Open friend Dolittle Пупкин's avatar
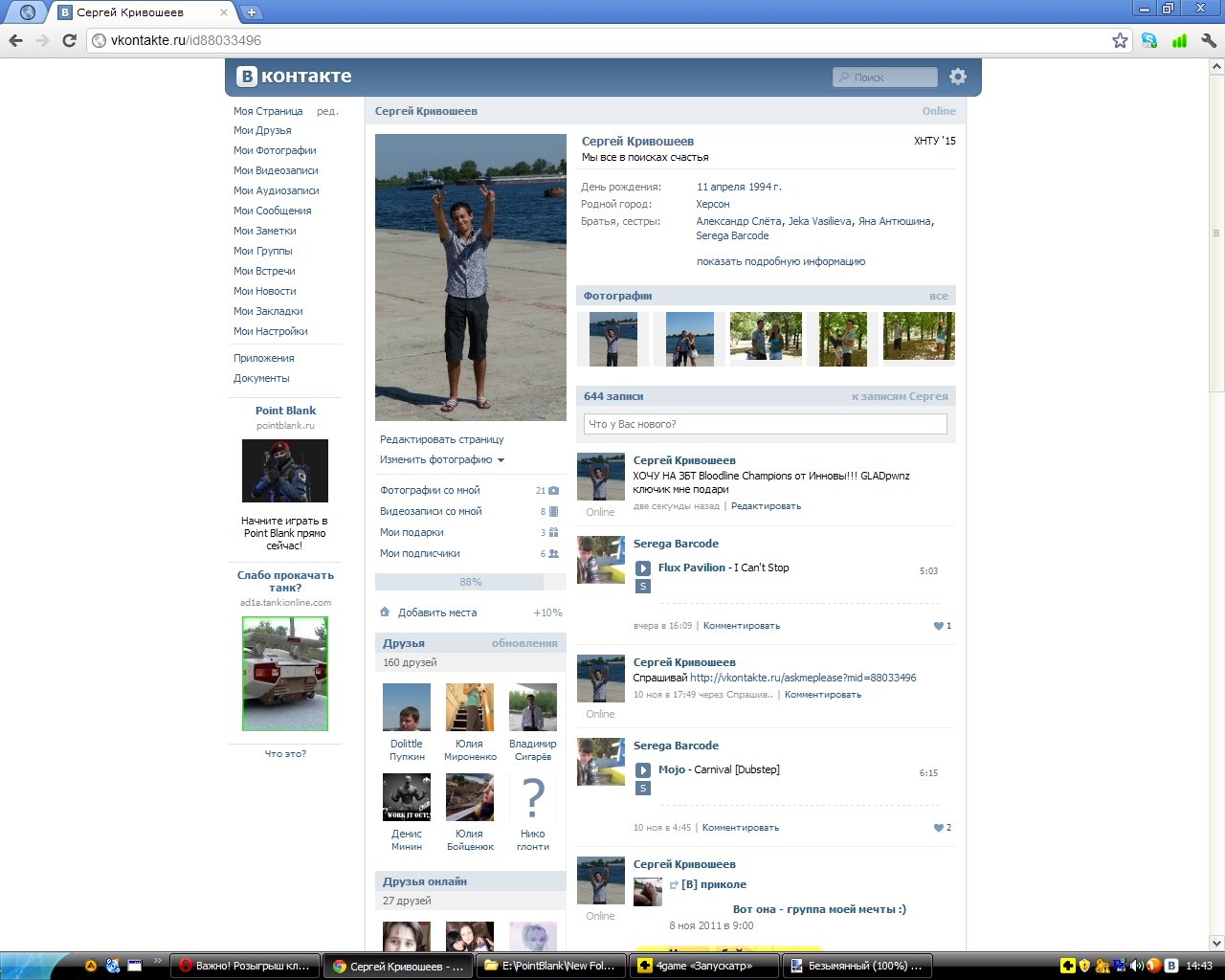 click(407, 707)
